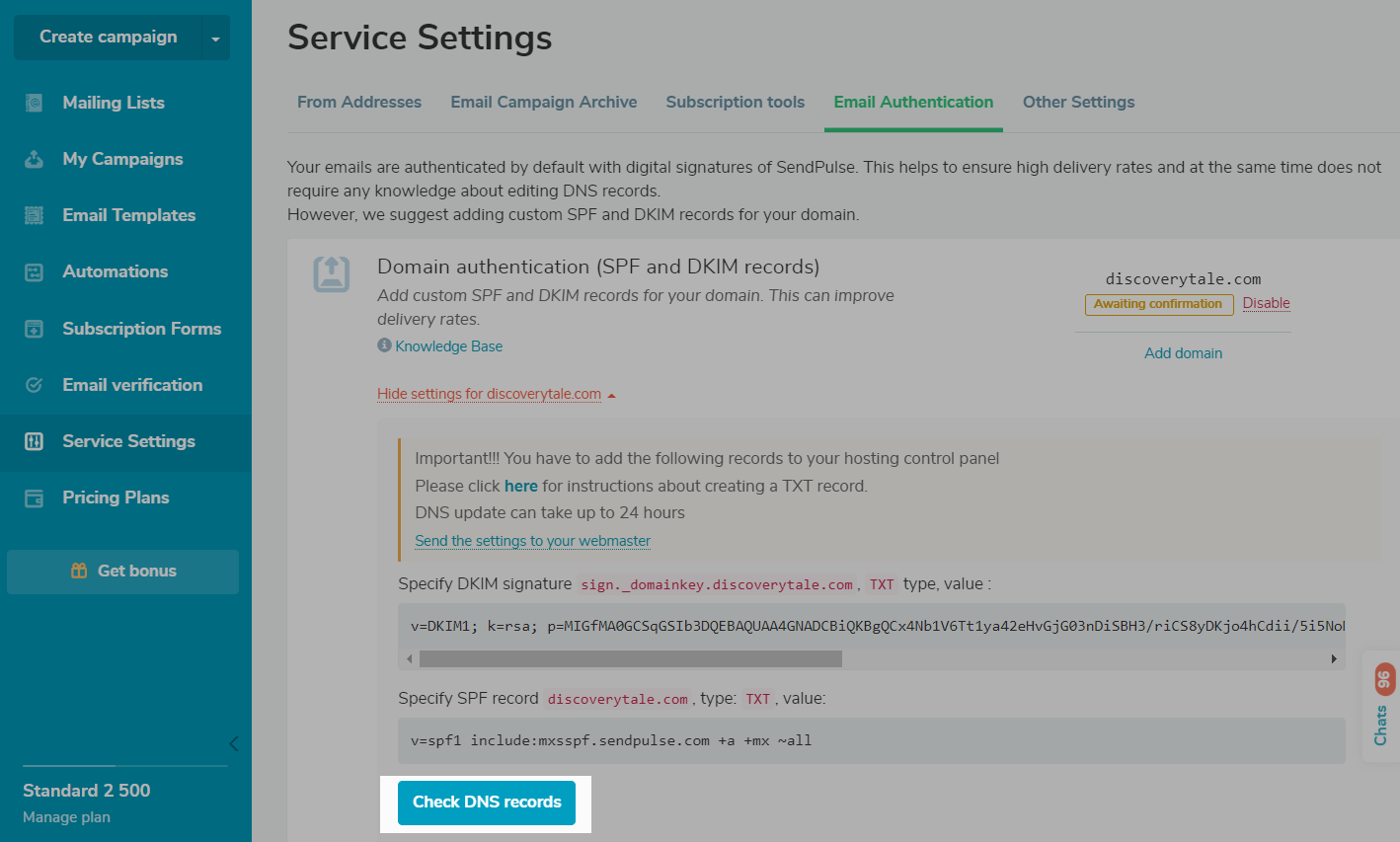Viewport: 1400px width, 842px height.
Task: Click Send the settings to your webmaster
Action: [x=532, y=541]
